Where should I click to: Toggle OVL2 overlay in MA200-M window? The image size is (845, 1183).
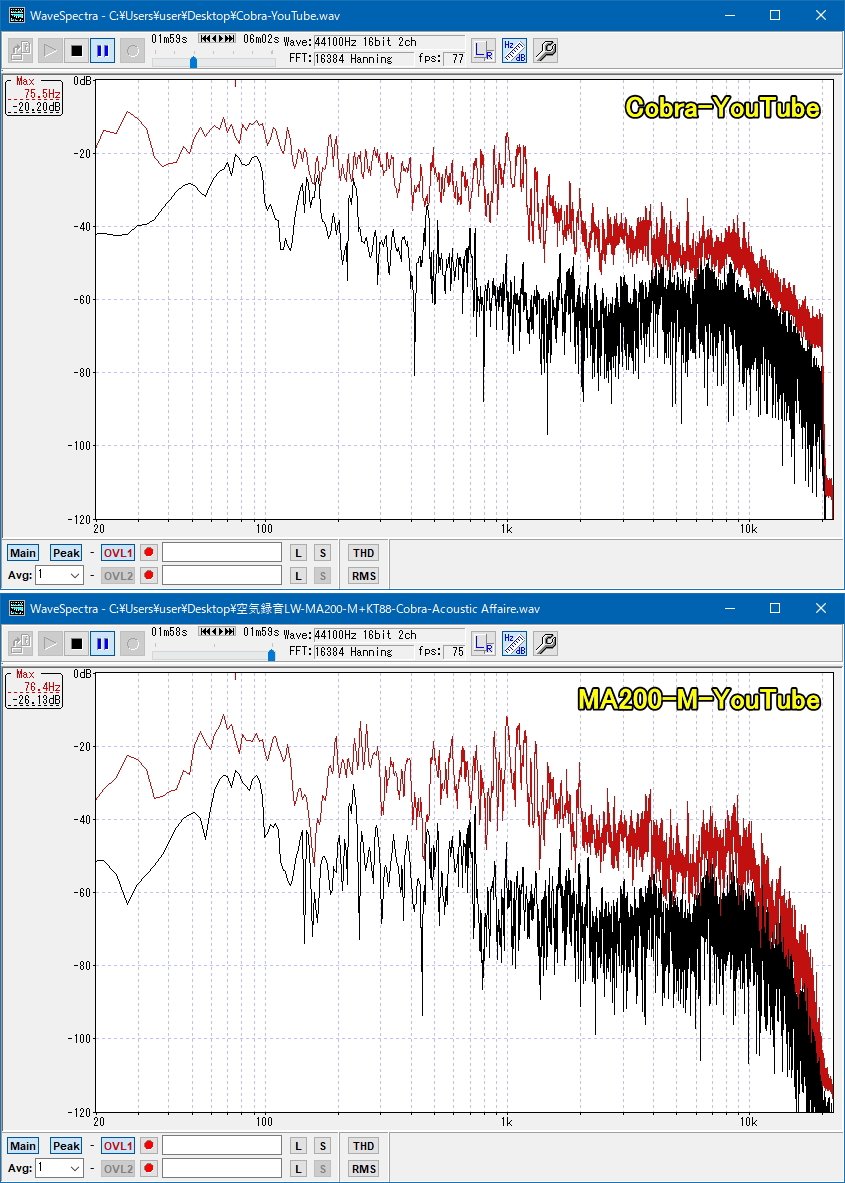pyautogui.click(x=118, y=1169)
